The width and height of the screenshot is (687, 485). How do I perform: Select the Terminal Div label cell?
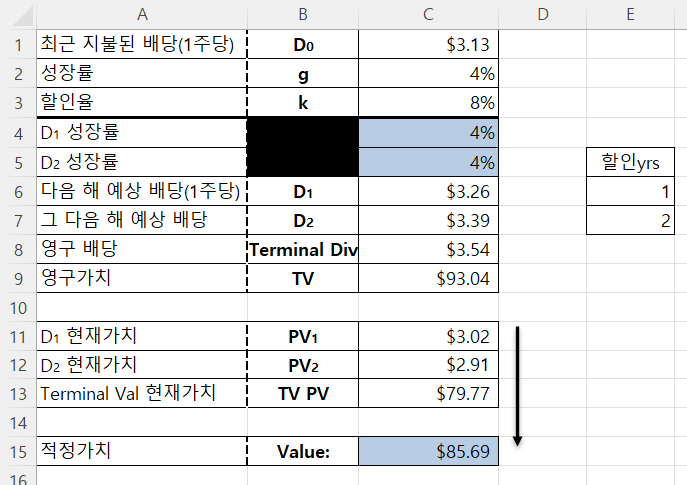[302, 249]
